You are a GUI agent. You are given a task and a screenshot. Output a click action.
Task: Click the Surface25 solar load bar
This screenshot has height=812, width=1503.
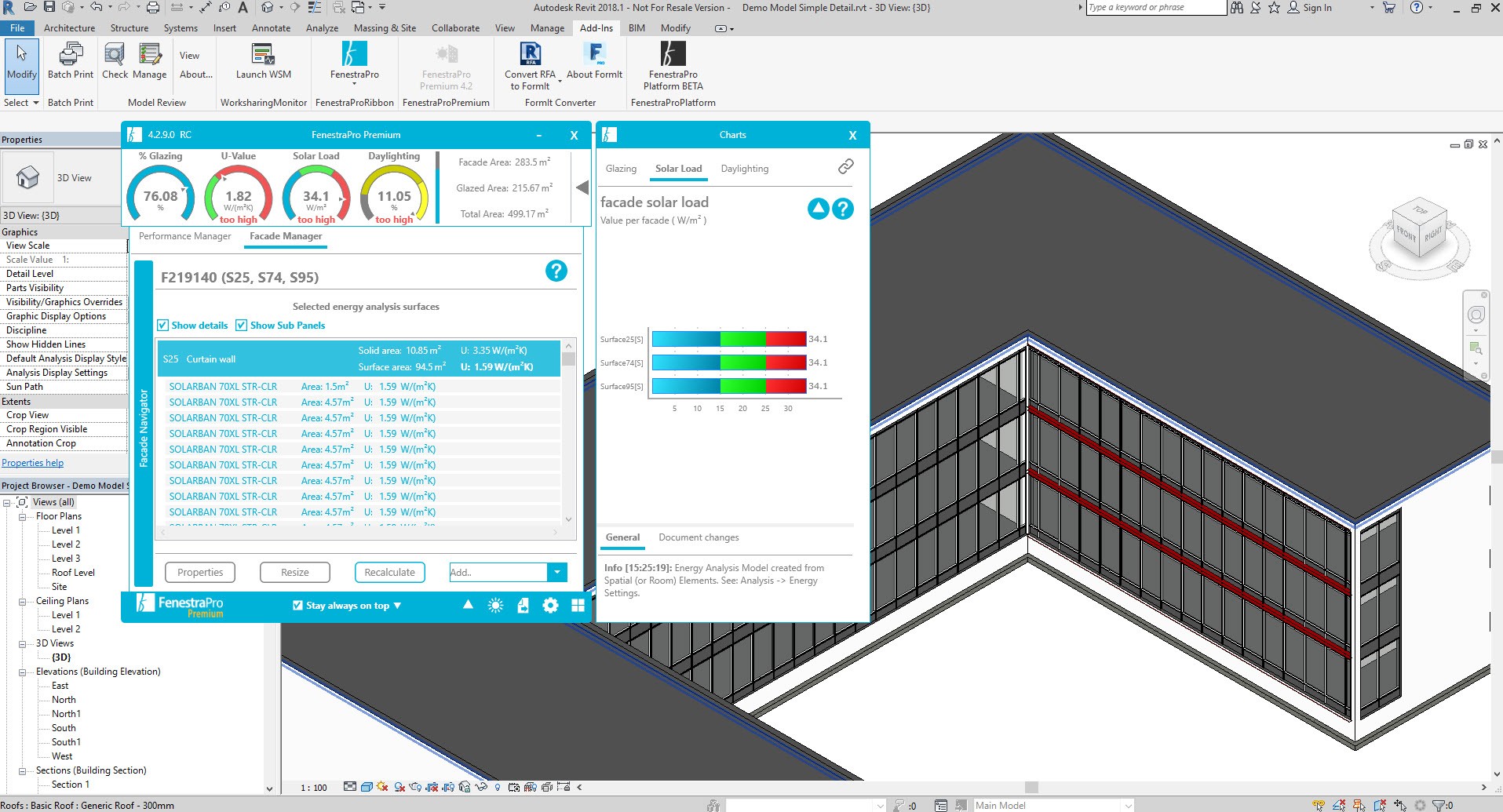coord(728,339)
